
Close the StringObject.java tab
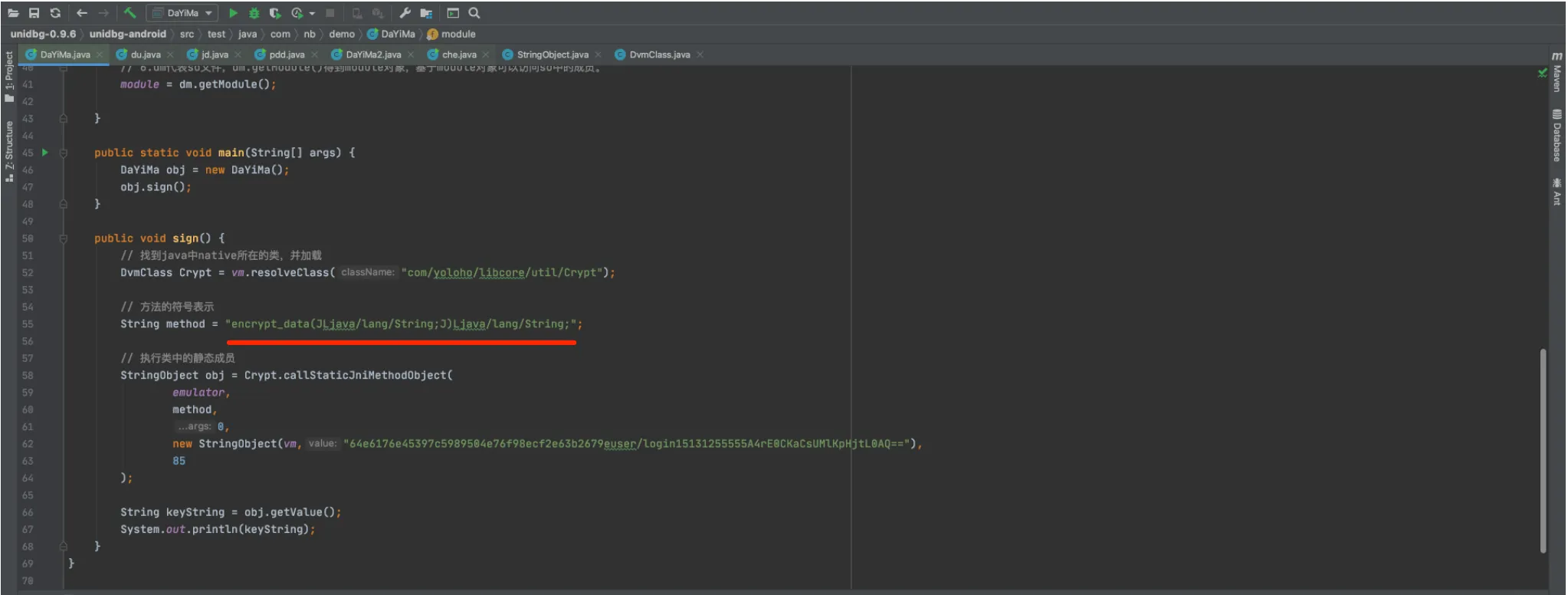pyautogui.click(x=598, y=54)
